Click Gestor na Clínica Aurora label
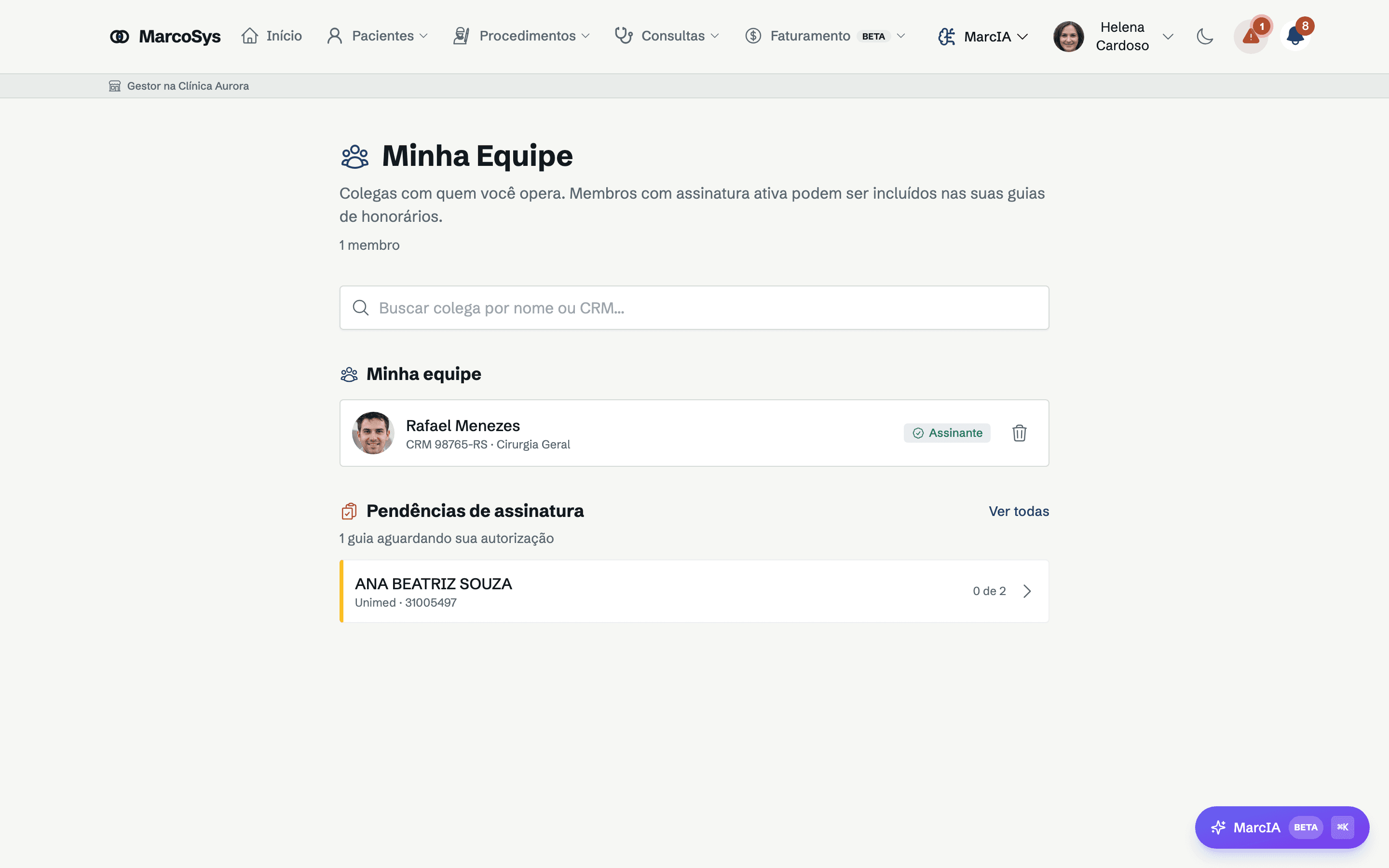 [188, 85]
